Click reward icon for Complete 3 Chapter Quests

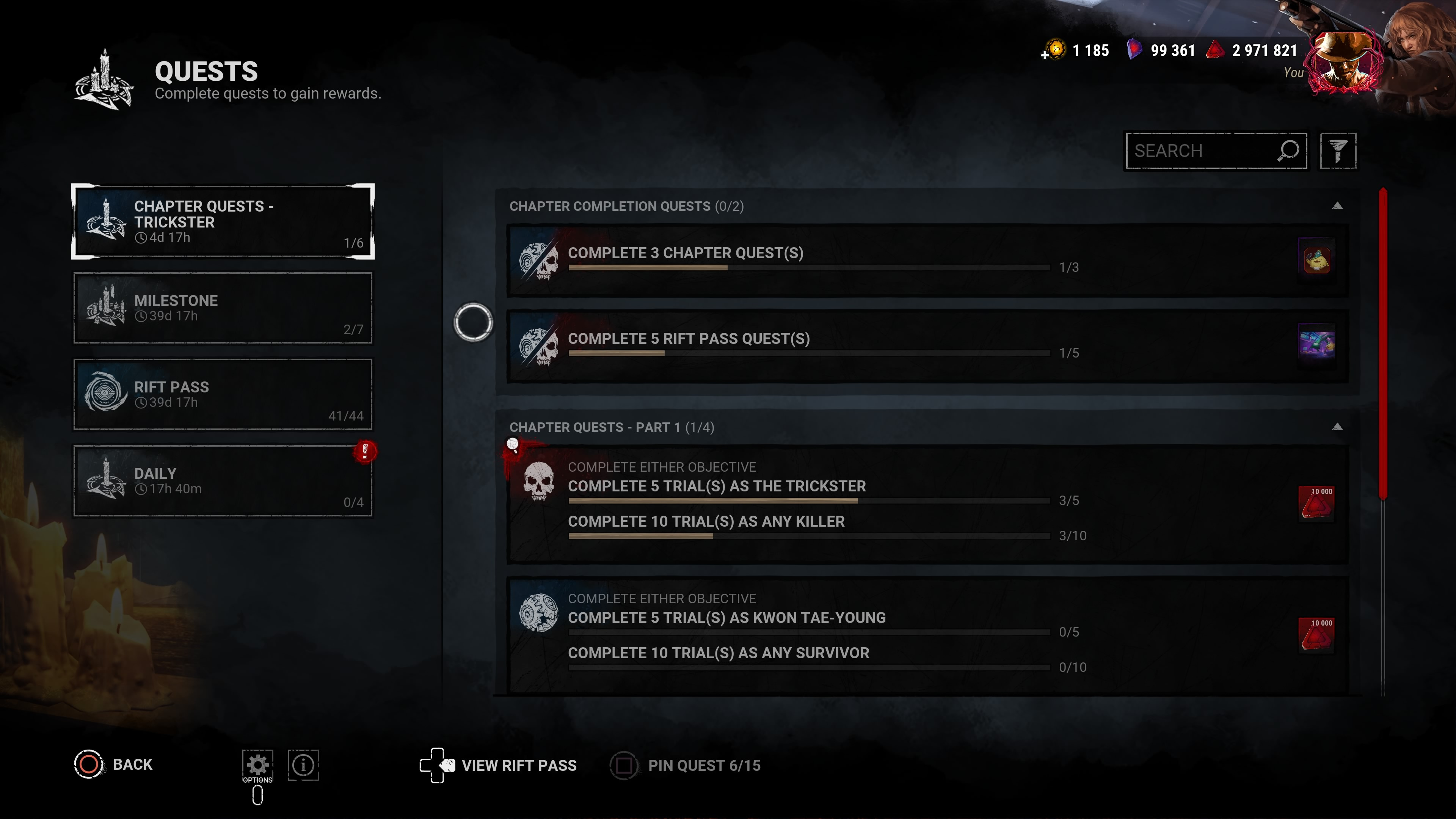click(x=1316, y=260)
